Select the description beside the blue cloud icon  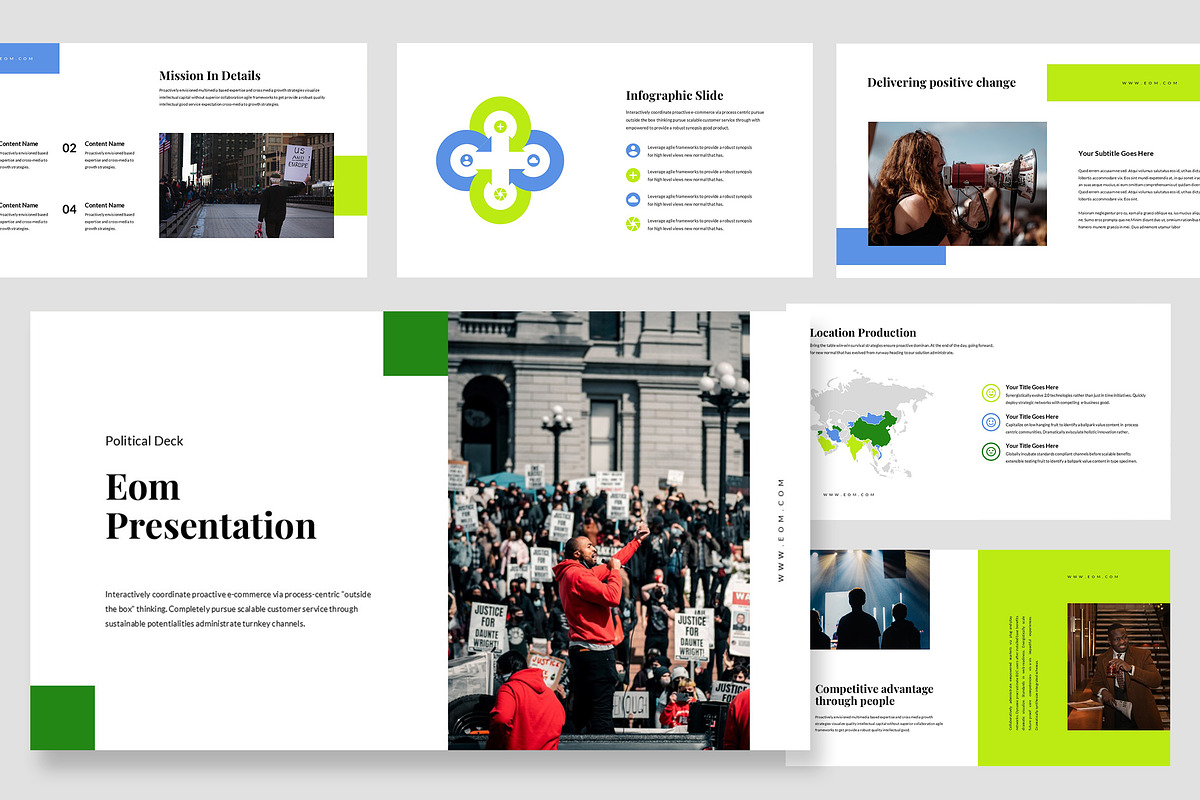(700, 199)
